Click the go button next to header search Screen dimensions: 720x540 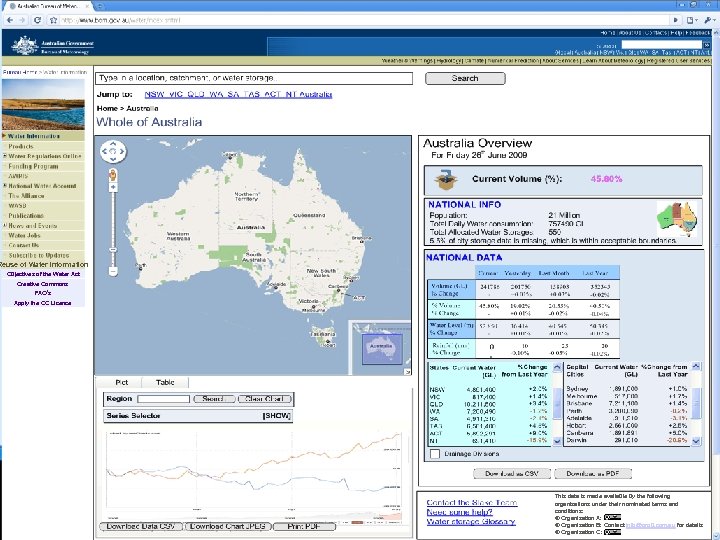707,45
